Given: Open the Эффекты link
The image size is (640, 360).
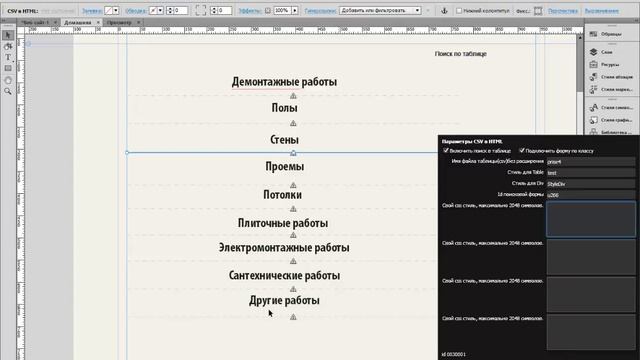Looking at the screenshot, I should click(250, 11).
